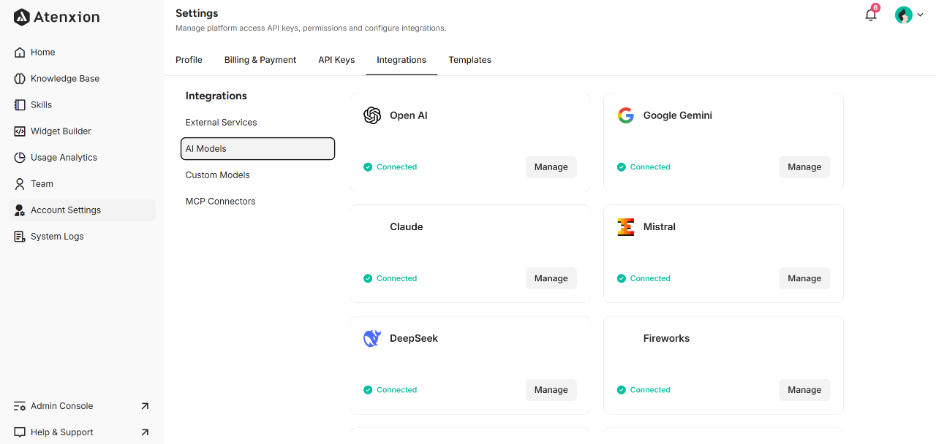Select AI Models section
Viewport: 936px width, 444px height.
(257, 149)
